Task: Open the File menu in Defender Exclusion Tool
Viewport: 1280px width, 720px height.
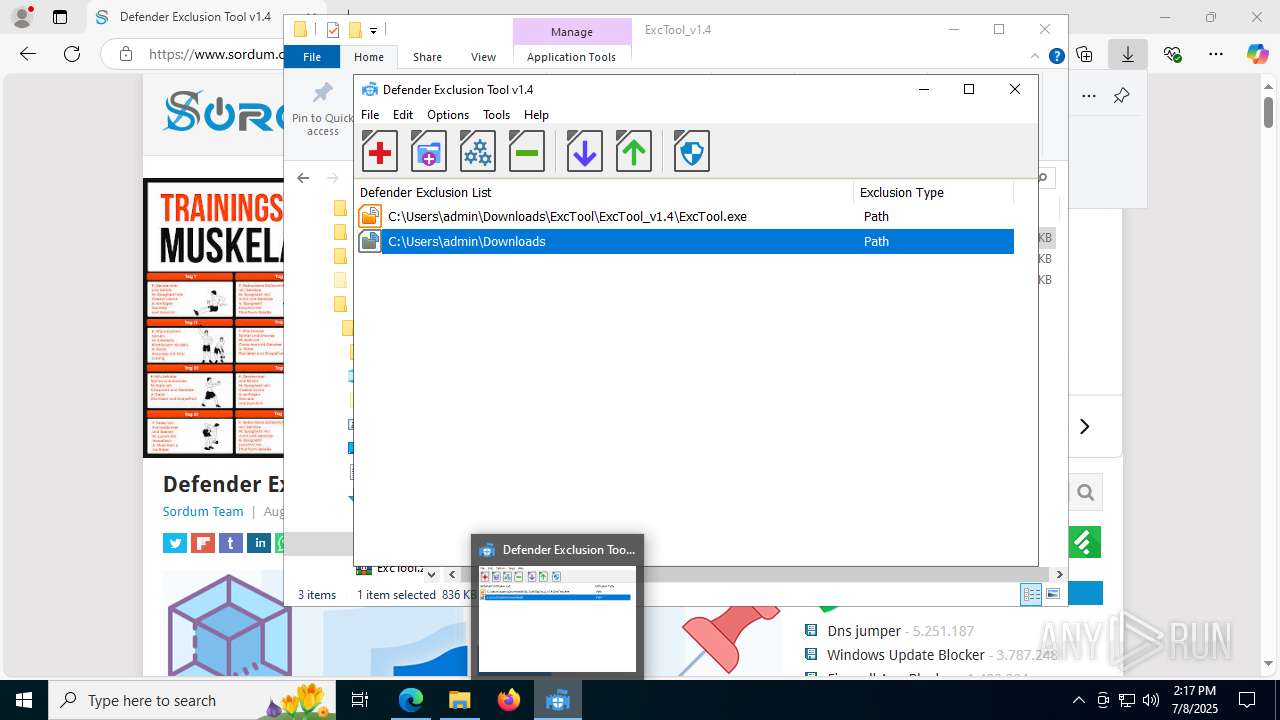Action: click(x=370, y=115)
